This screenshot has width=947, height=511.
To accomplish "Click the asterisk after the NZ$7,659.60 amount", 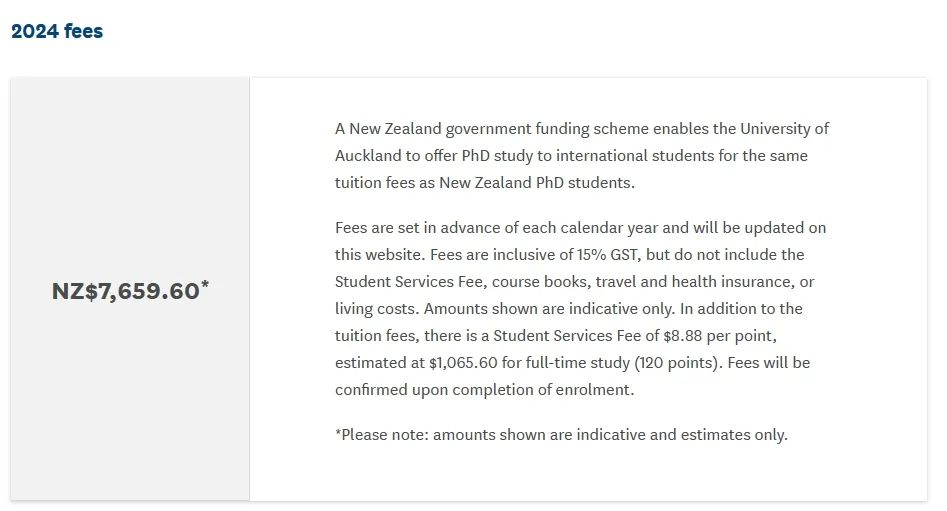I will pyautogui.click(x=205, y=284).
